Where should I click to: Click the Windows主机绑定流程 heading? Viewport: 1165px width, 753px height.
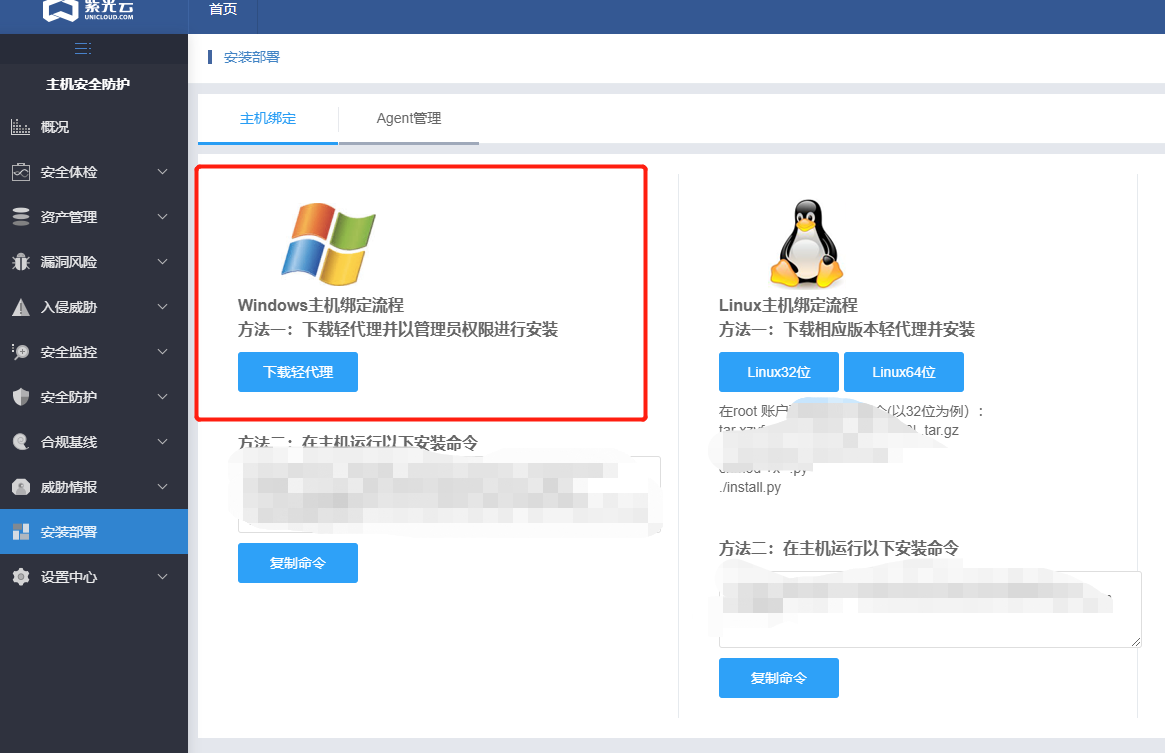coord(321,306)
